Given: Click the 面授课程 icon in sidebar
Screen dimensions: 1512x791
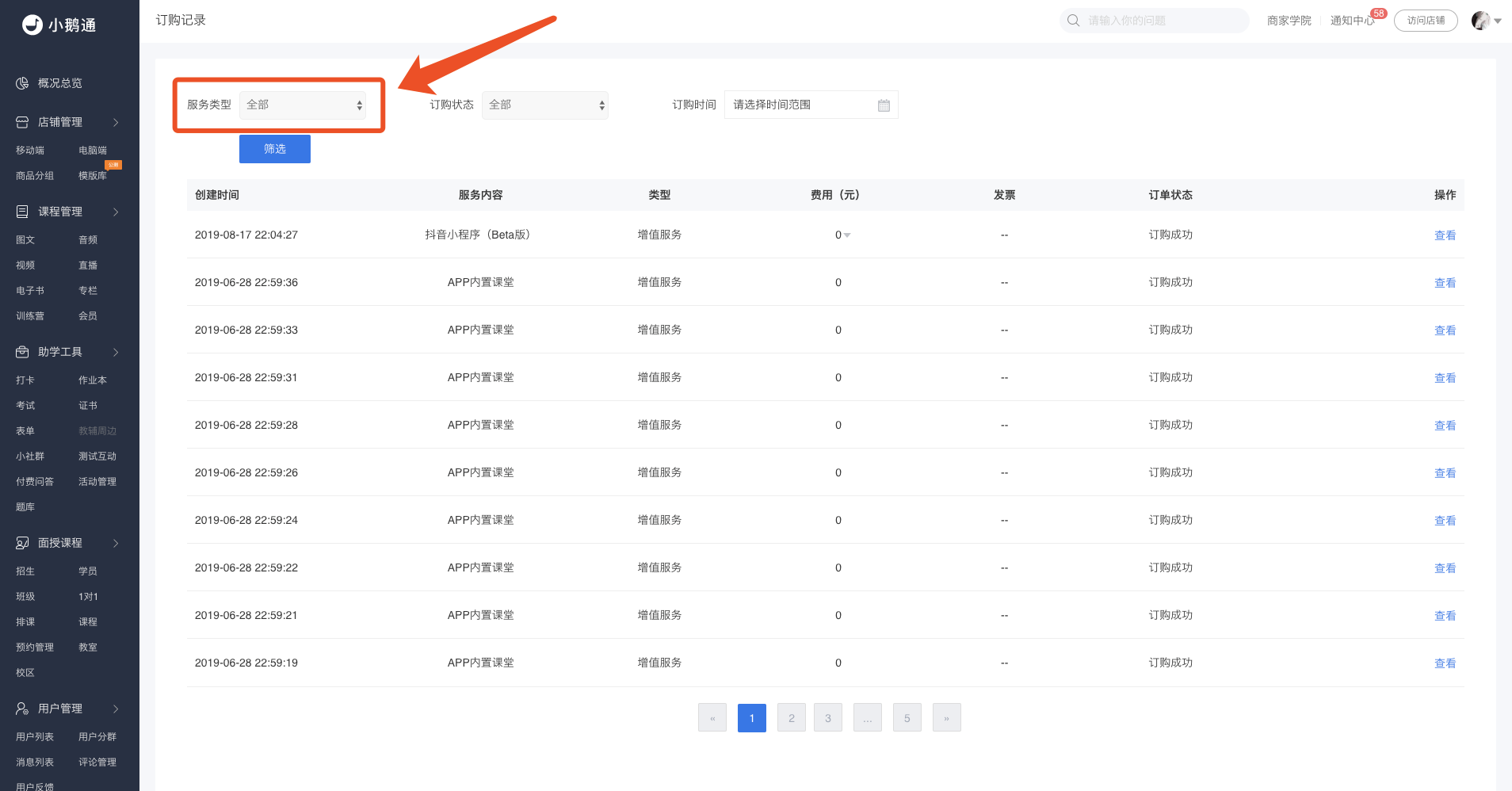Looking at the screenshot, I should pyautogui.click(x=22, y=543).
